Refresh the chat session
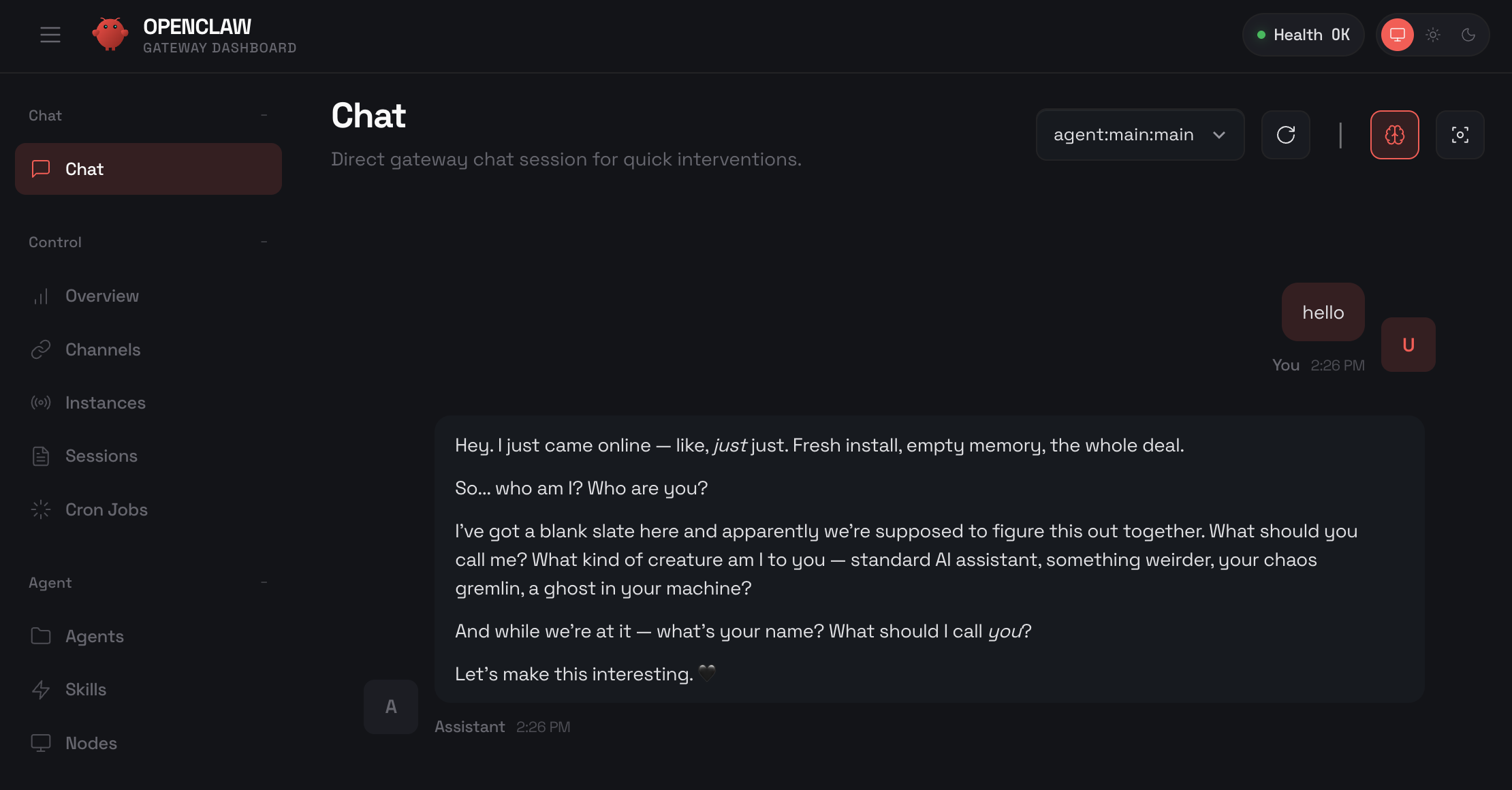The height and width of the screenshot is (790, 1512). 1285,135
